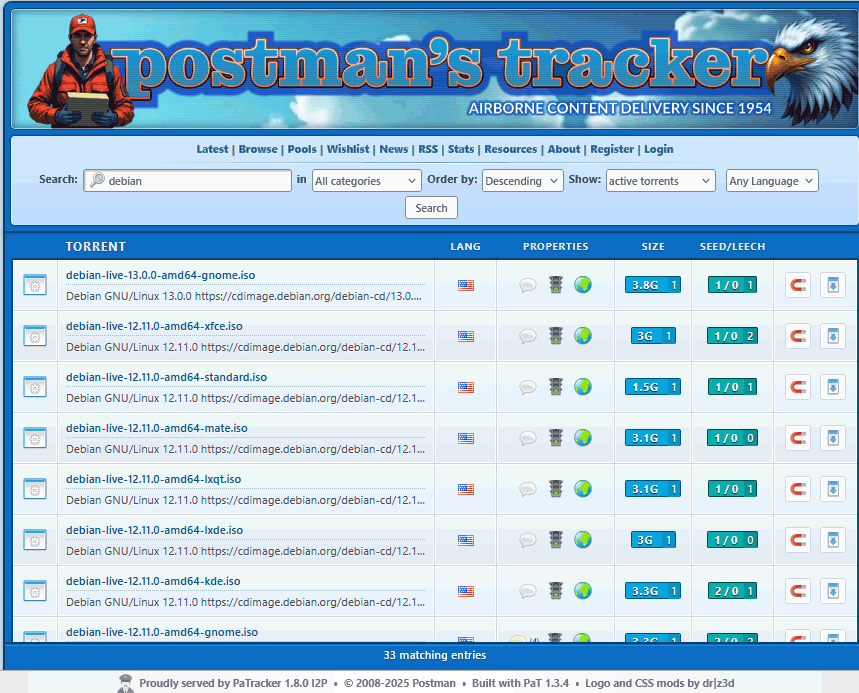The image size is (859, 693).
Task: Click into the search field containing debian
Action: coord(187,180)
